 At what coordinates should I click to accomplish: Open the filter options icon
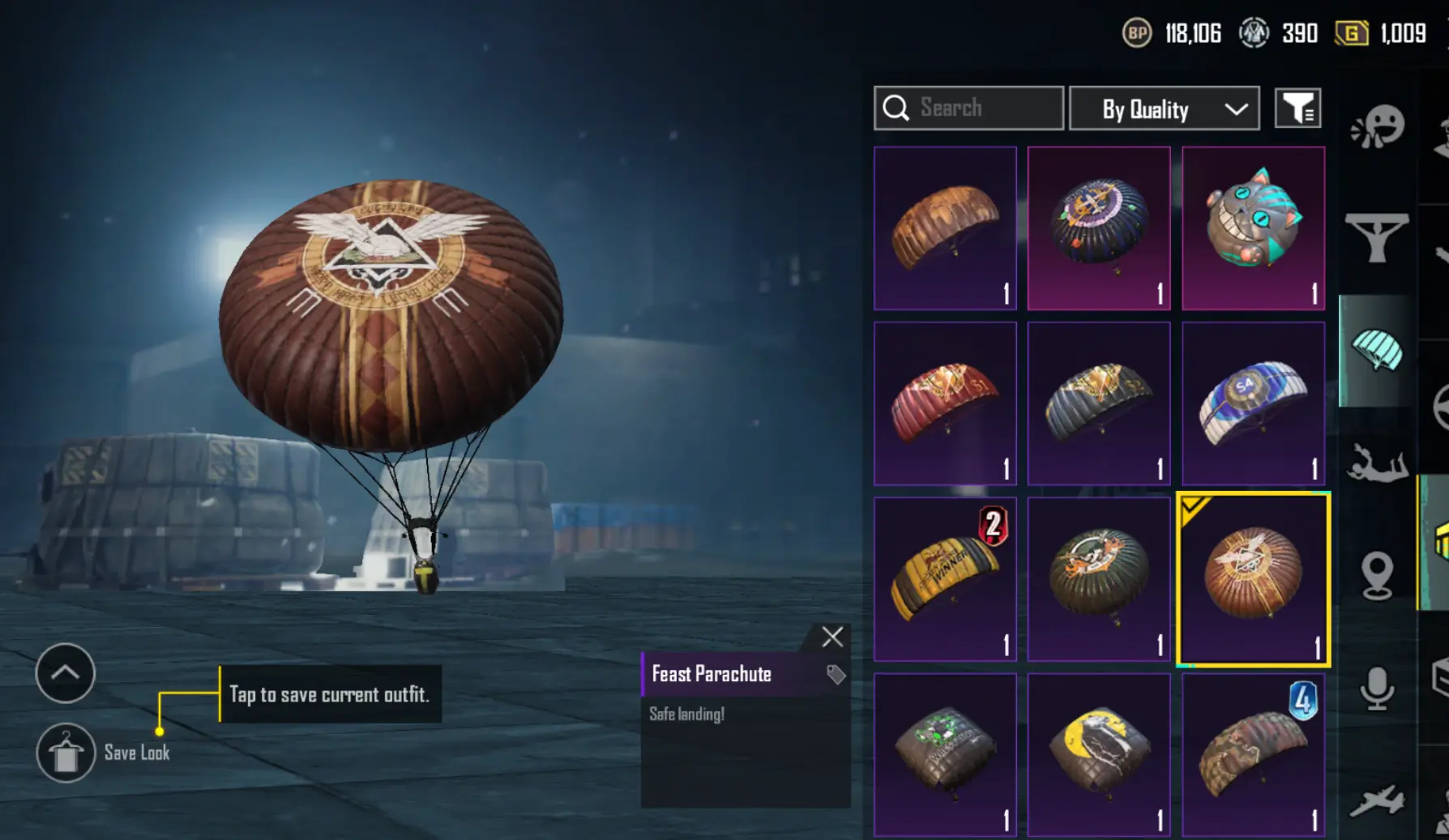click(1298, 108)
